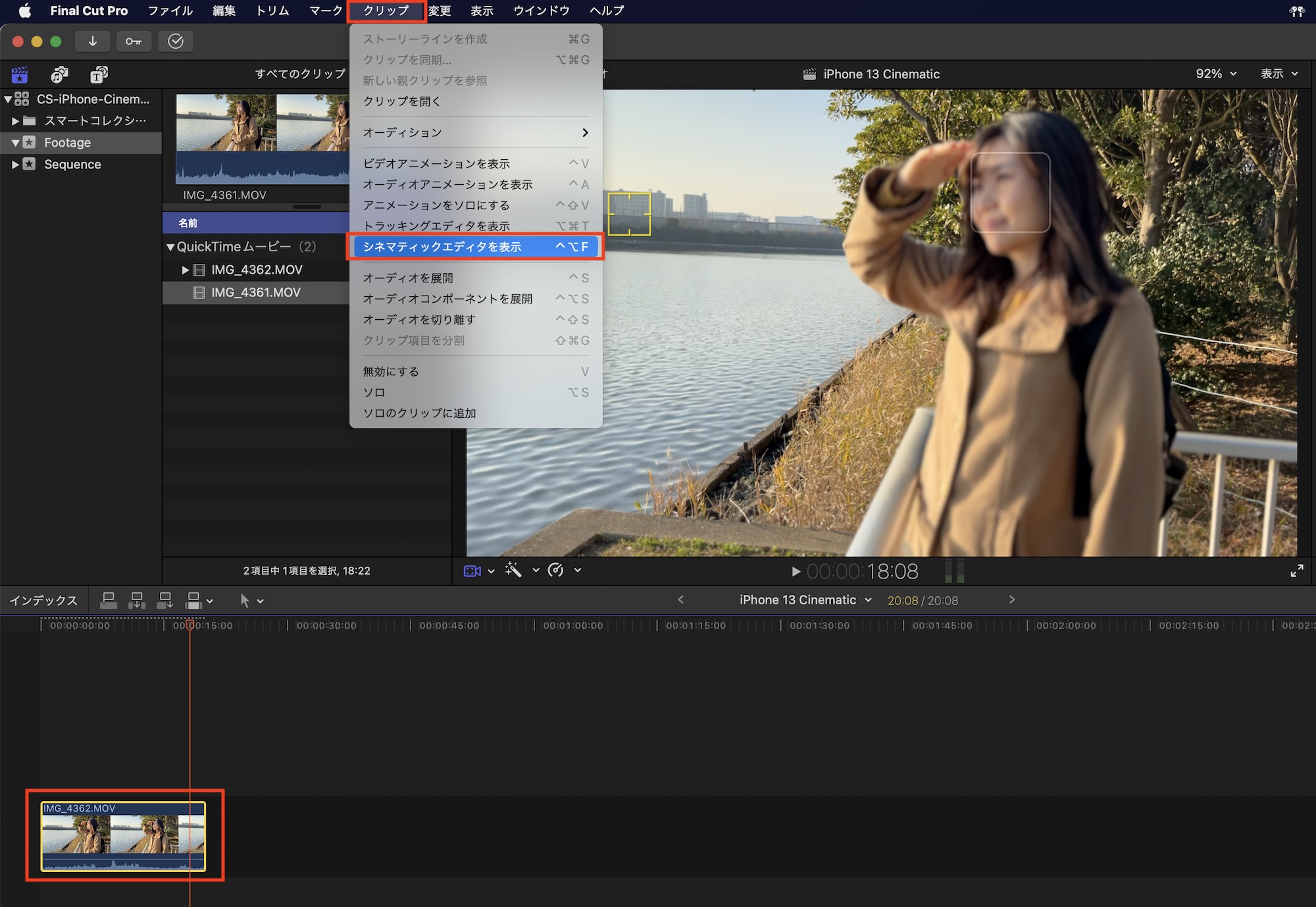Click the yellow focus point box
Image resolution: width=1316 pixels, height=907 pixels.
coord(629,214)
